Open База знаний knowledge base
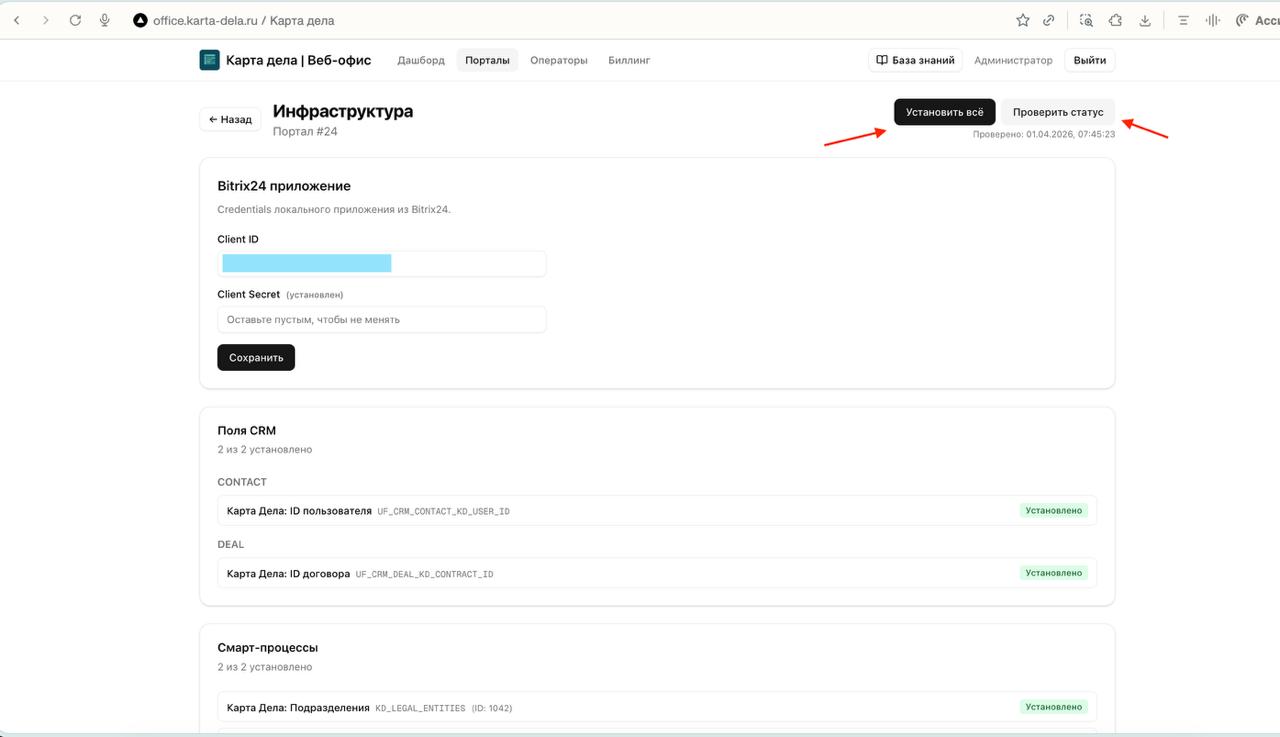The width and height of the screenshot is (1280, 737). coord(915,60)
